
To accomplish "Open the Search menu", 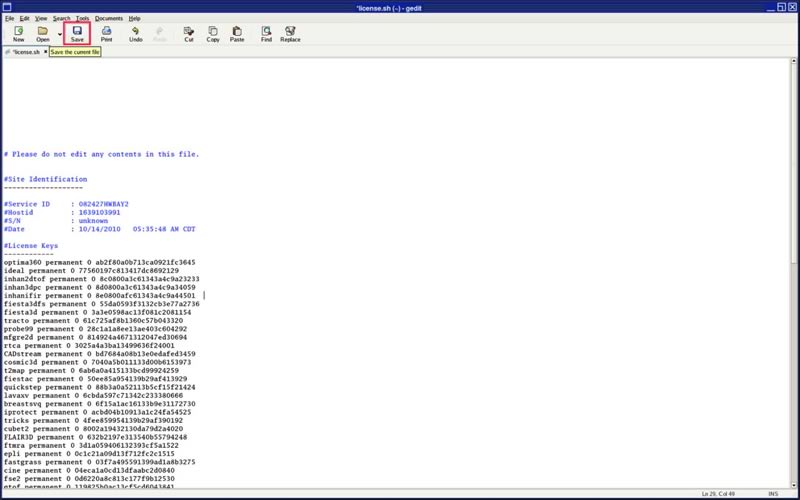I will pos(61,18).
